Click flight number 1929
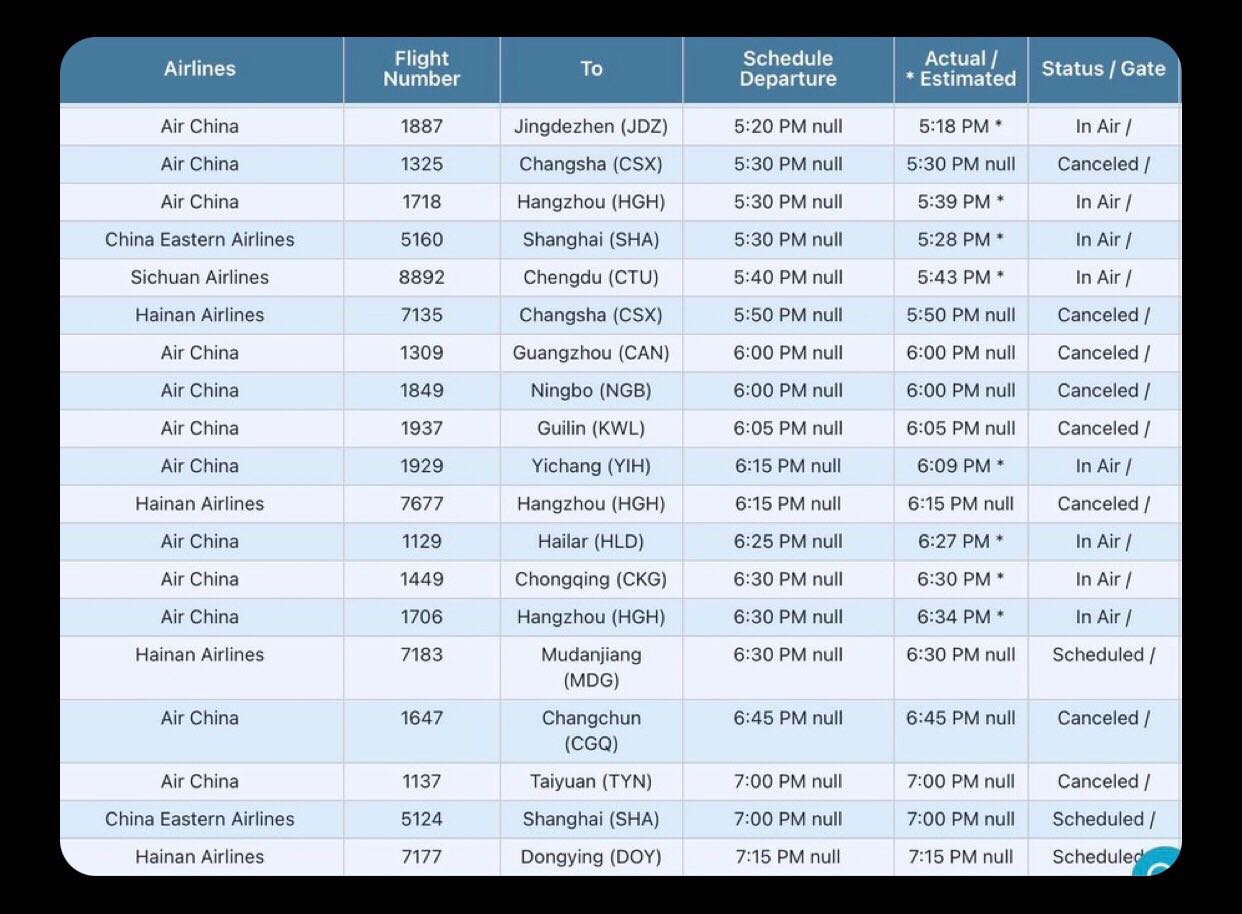 click(x=421, y=466)
